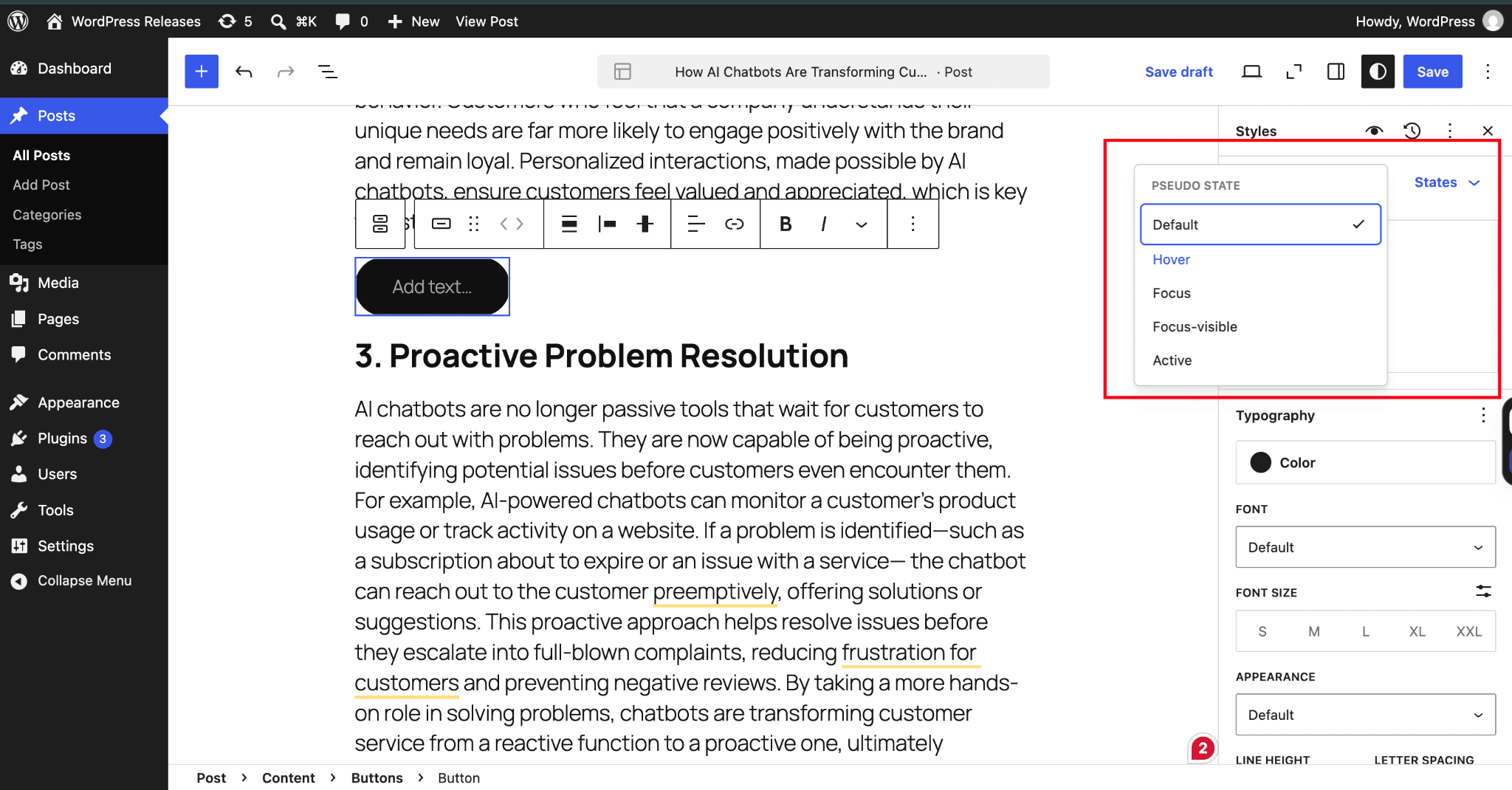Viewport: 1512px width, 790px height.
Task: Open the APPEARANCE Default dropdown
Action: [1365, 714]
